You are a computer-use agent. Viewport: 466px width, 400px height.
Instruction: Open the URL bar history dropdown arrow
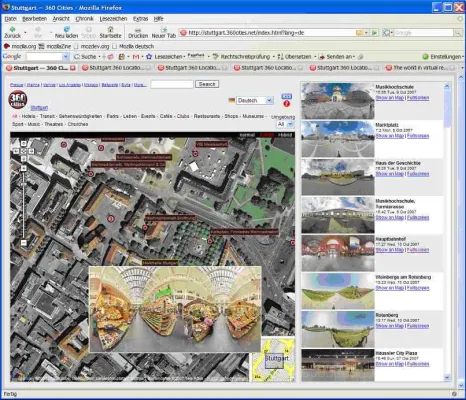[x=366, y=33]
